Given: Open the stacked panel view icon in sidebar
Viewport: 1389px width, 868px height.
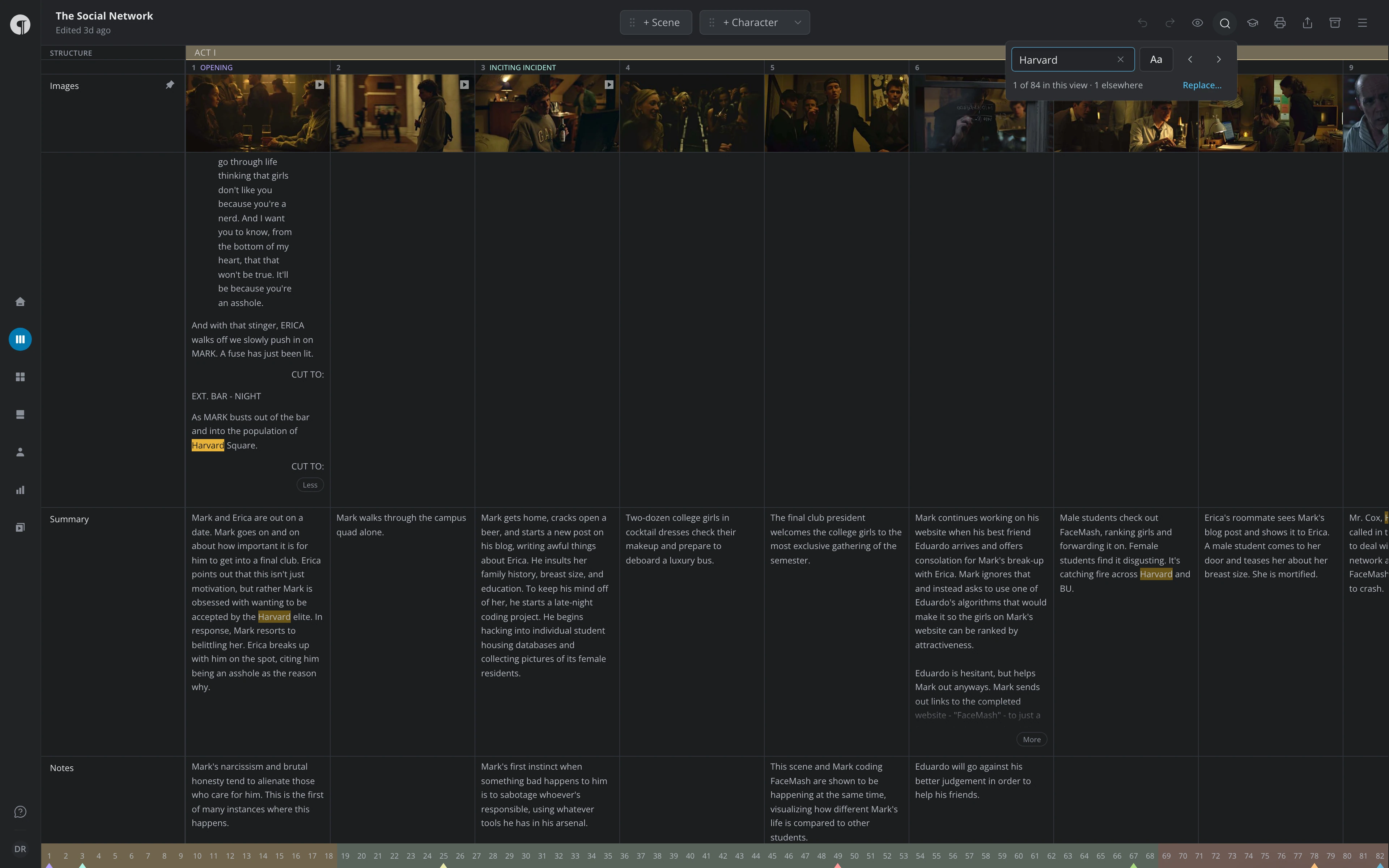Looking at the screenshot, I should (x=20, y=414).
